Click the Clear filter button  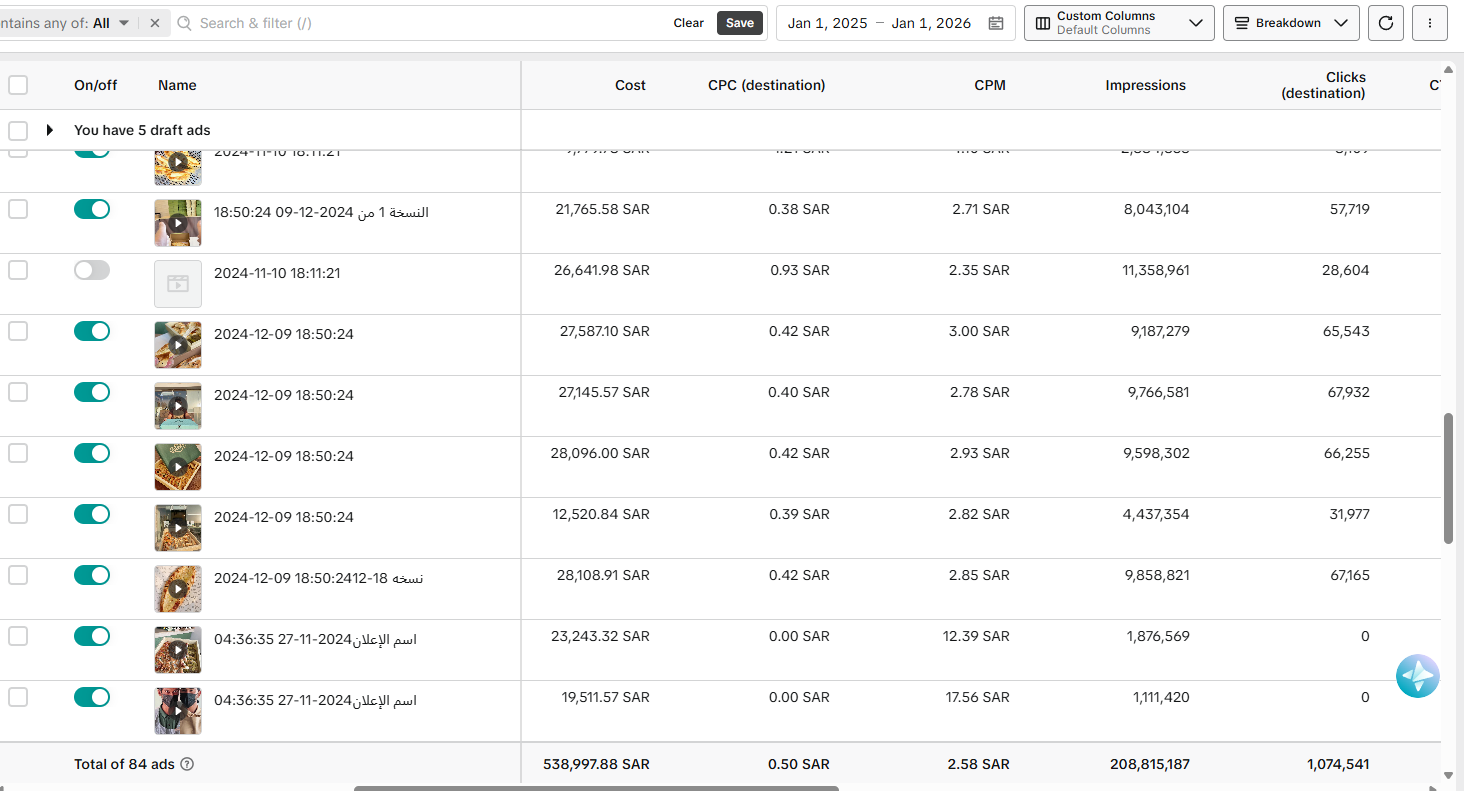coord(688,23)
